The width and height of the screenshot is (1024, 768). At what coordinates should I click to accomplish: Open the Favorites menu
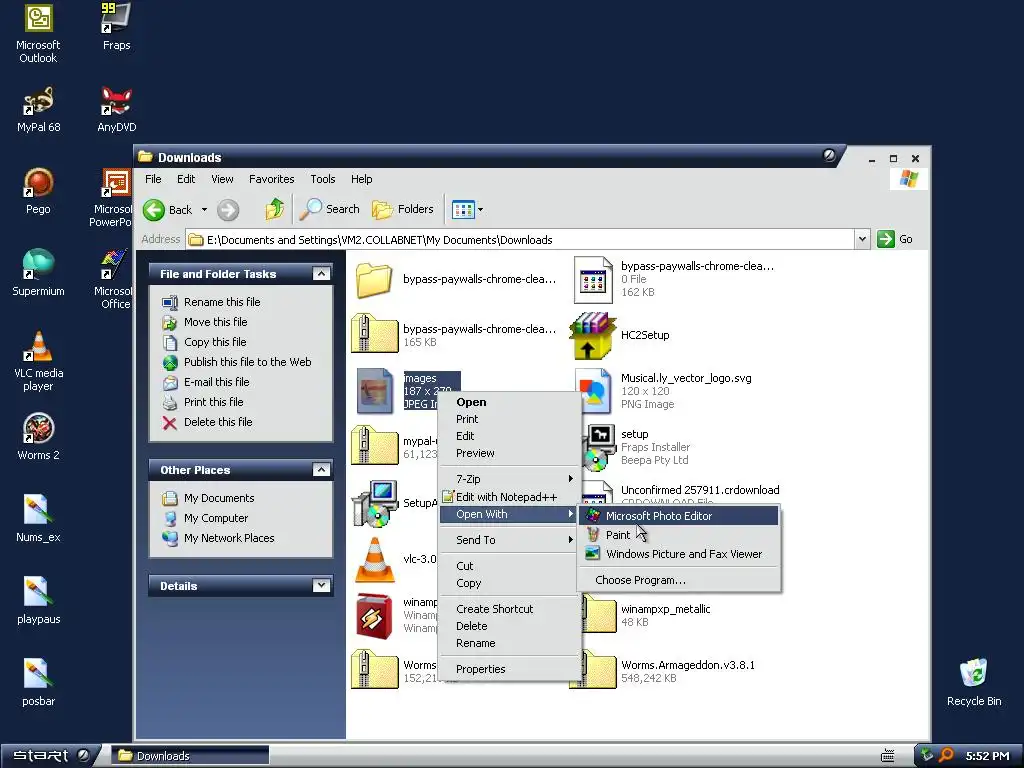point(271,179)
